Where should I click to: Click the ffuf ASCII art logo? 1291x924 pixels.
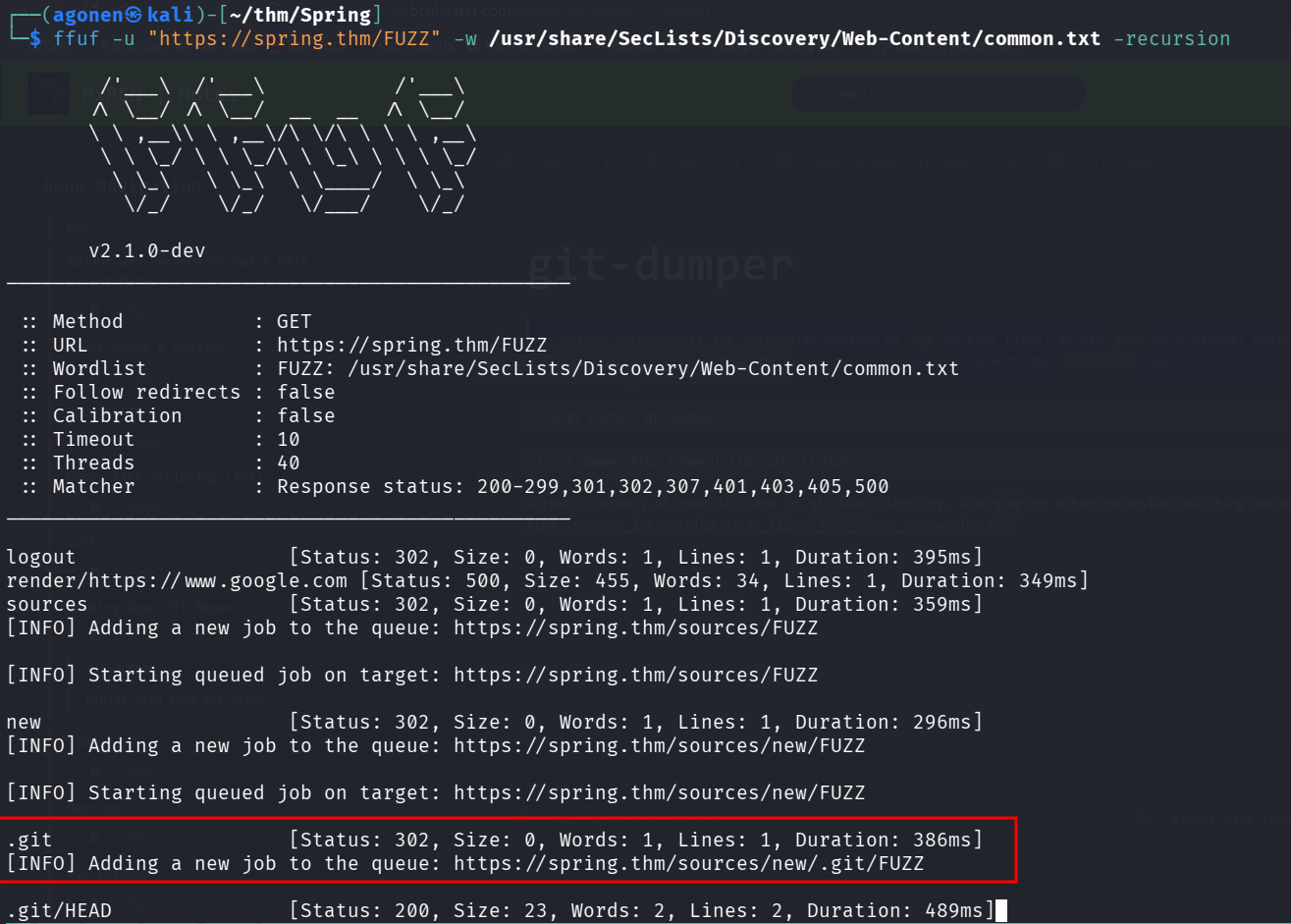coord(282,144)
